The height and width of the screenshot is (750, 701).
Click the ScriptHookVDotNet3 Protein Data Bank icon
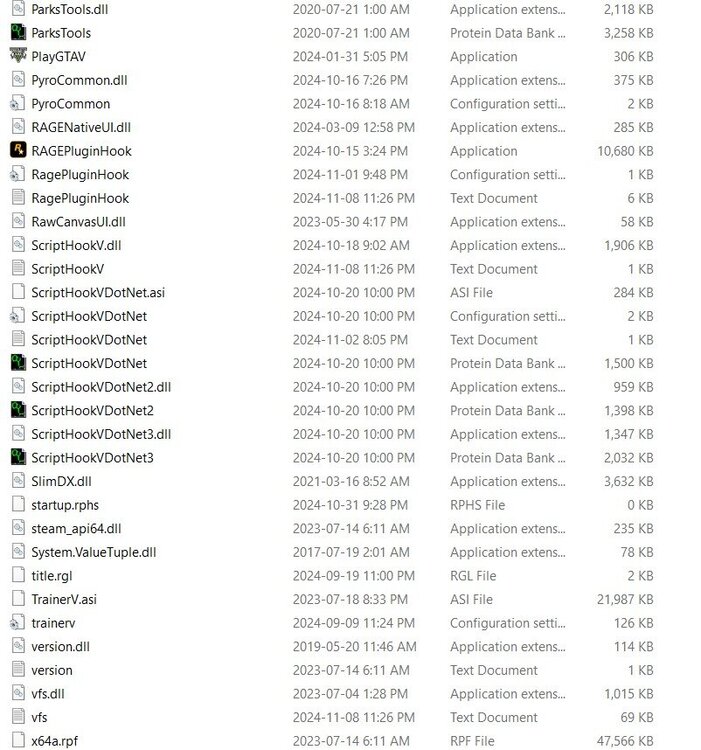click(x=18, y=457)
